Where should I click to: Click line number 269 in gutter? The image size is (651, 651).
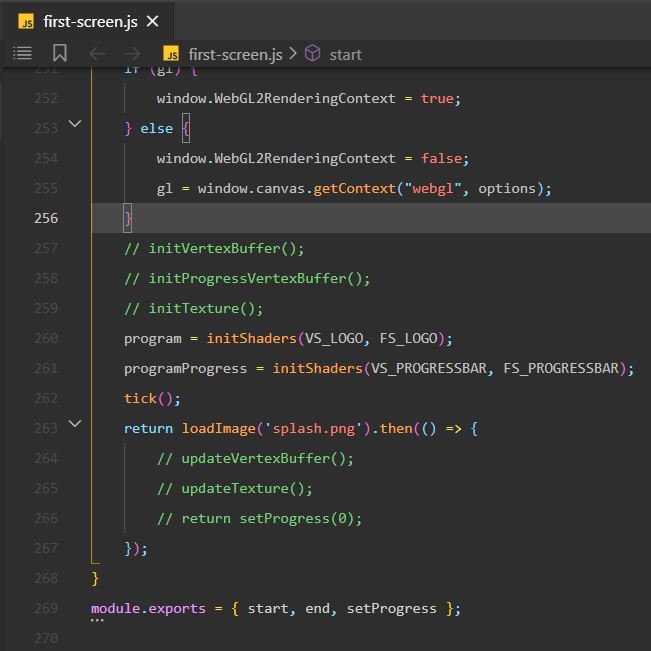46,608
